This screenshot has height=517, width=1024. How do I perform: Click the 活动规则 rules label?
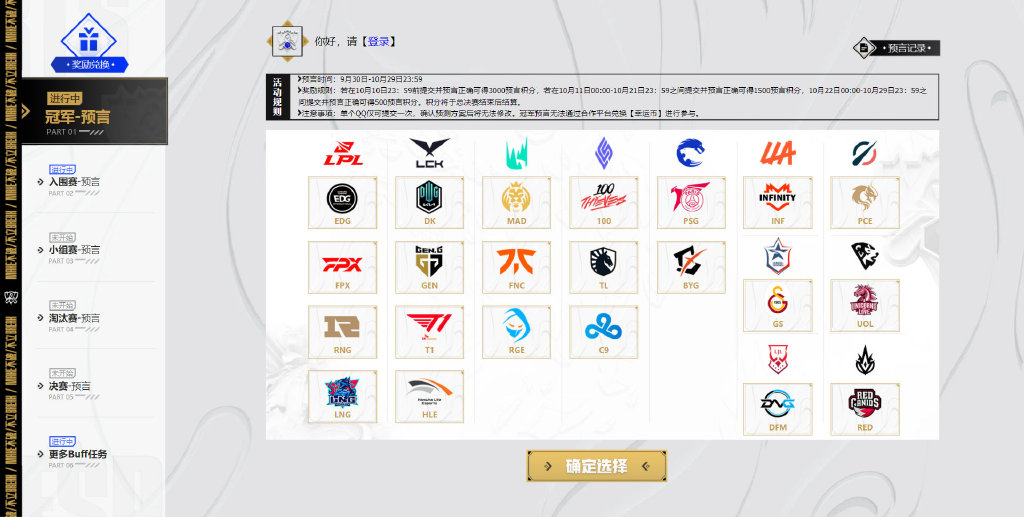[x=278, y=97]
